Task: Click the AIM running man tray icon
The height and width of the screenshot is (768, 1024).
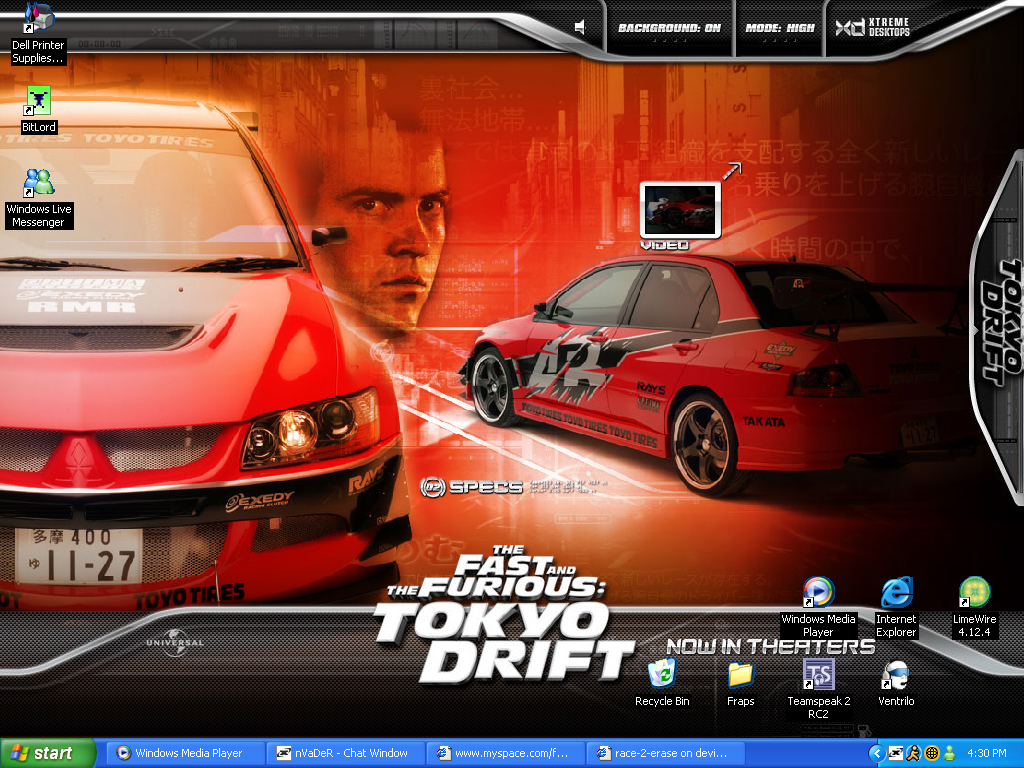Action: tap(913, 753)
